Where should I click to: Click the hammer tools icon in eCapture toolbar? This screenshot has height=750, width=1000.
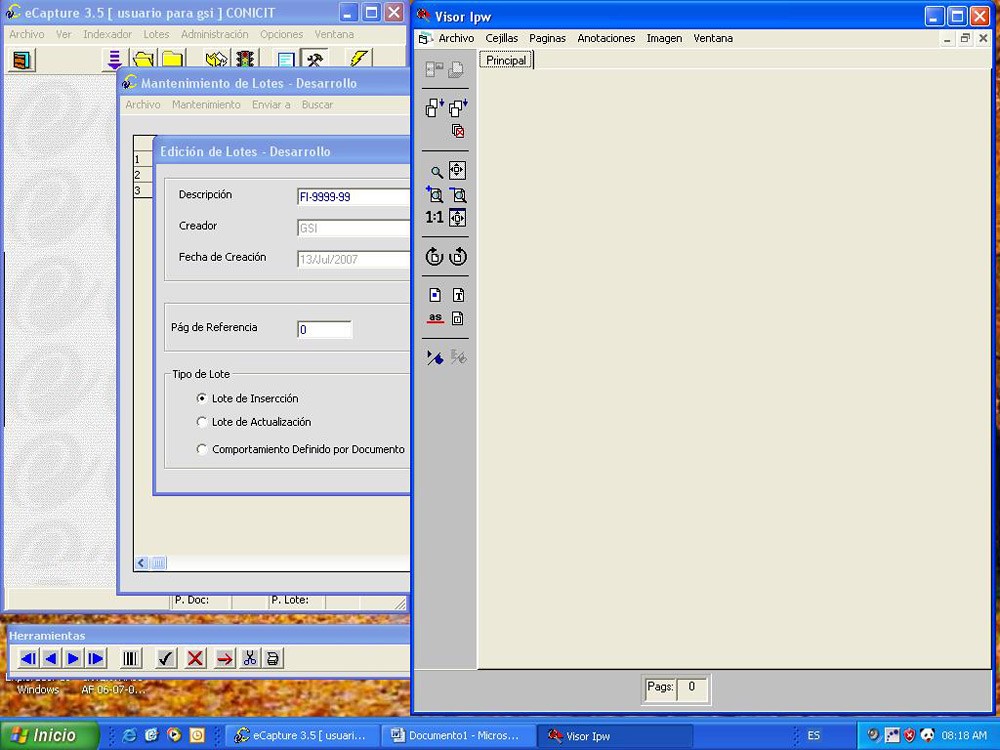314,60
